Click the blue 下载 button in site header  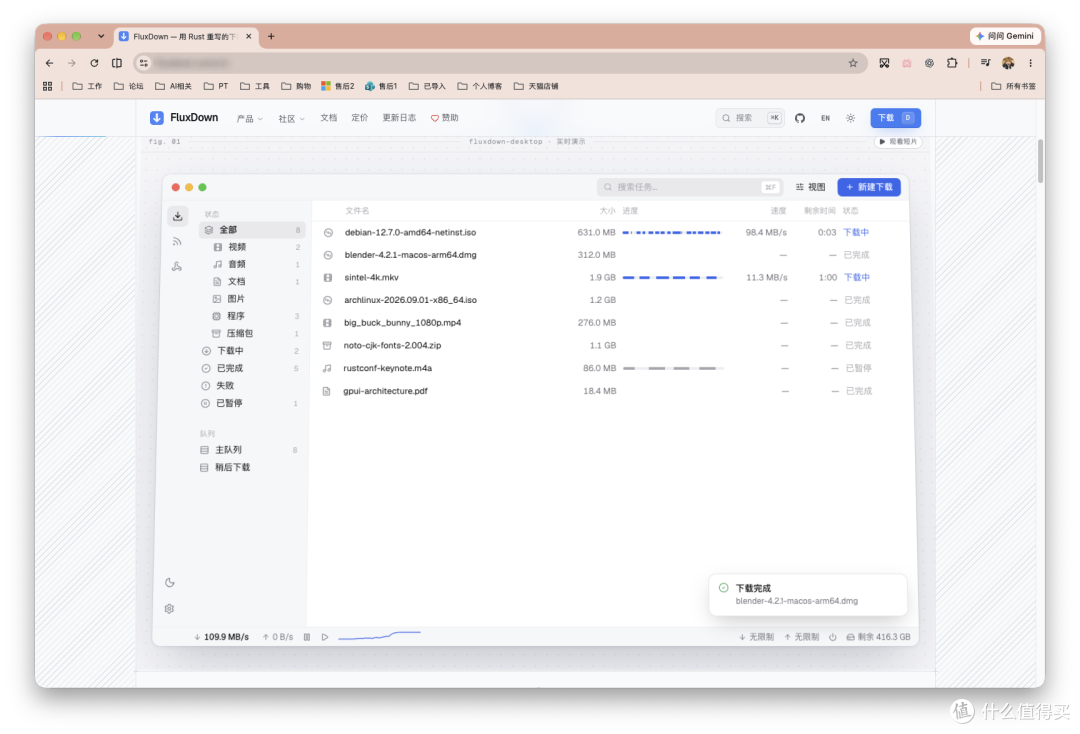pos(895,118)
